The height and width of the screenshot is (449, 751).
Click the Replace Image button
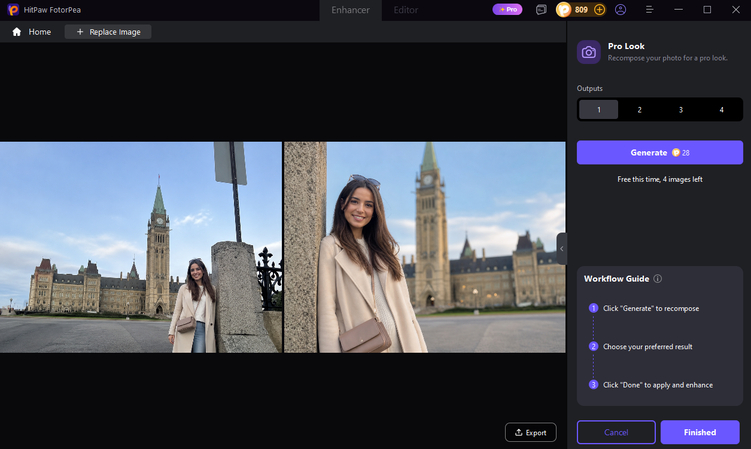(108, 32)
